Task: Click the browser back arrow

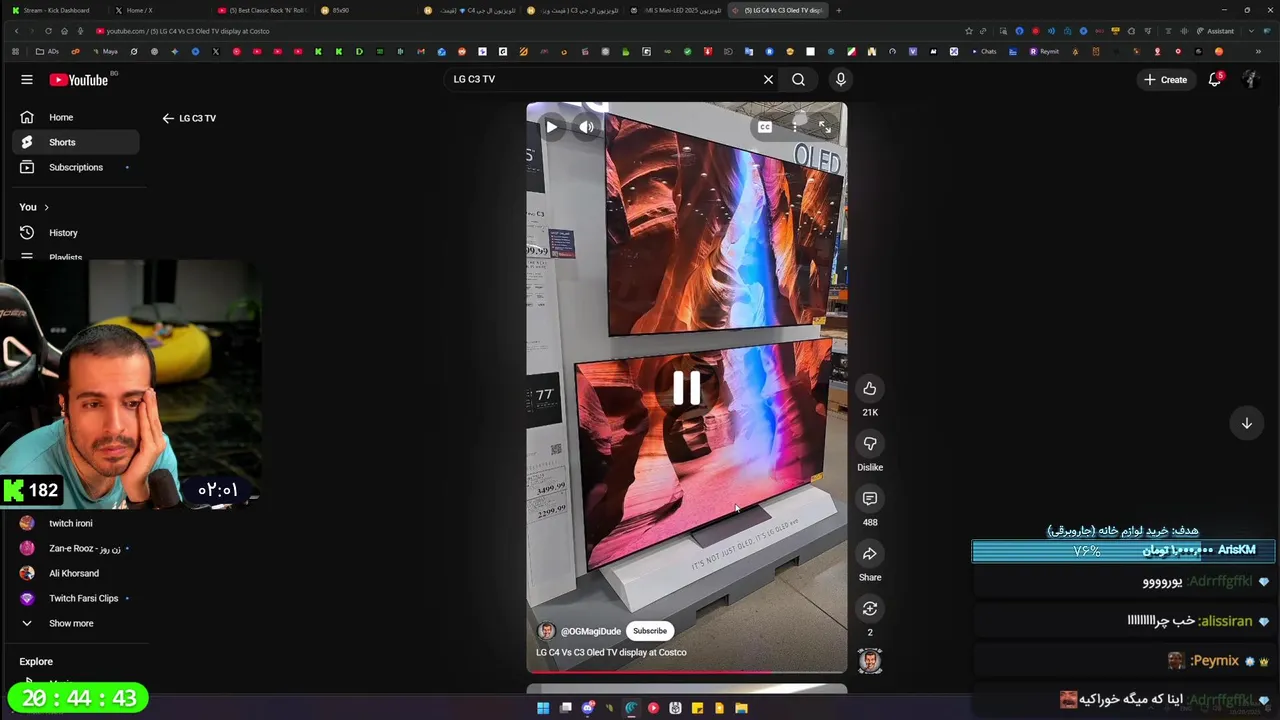Action: pos(16,31)
